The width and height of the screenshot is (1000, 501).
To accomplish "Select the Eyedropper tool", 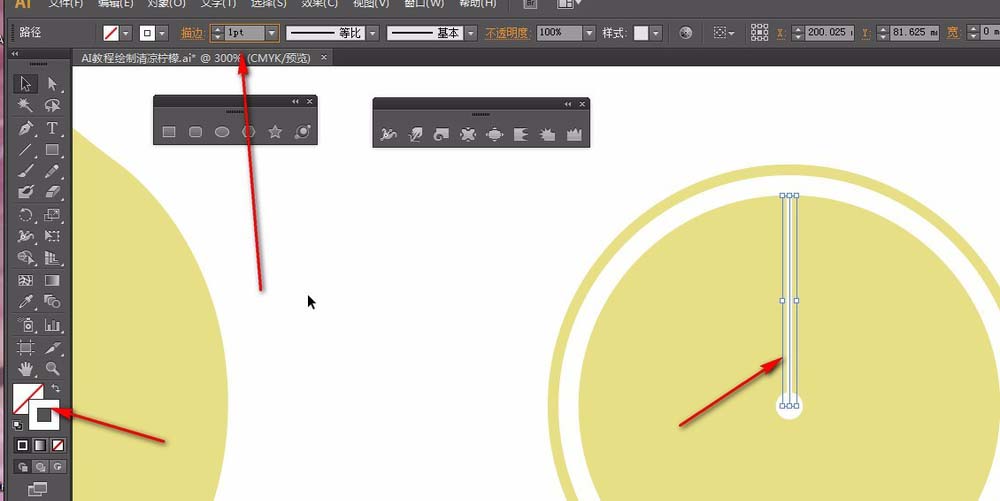I will click(x=26, y=301).
